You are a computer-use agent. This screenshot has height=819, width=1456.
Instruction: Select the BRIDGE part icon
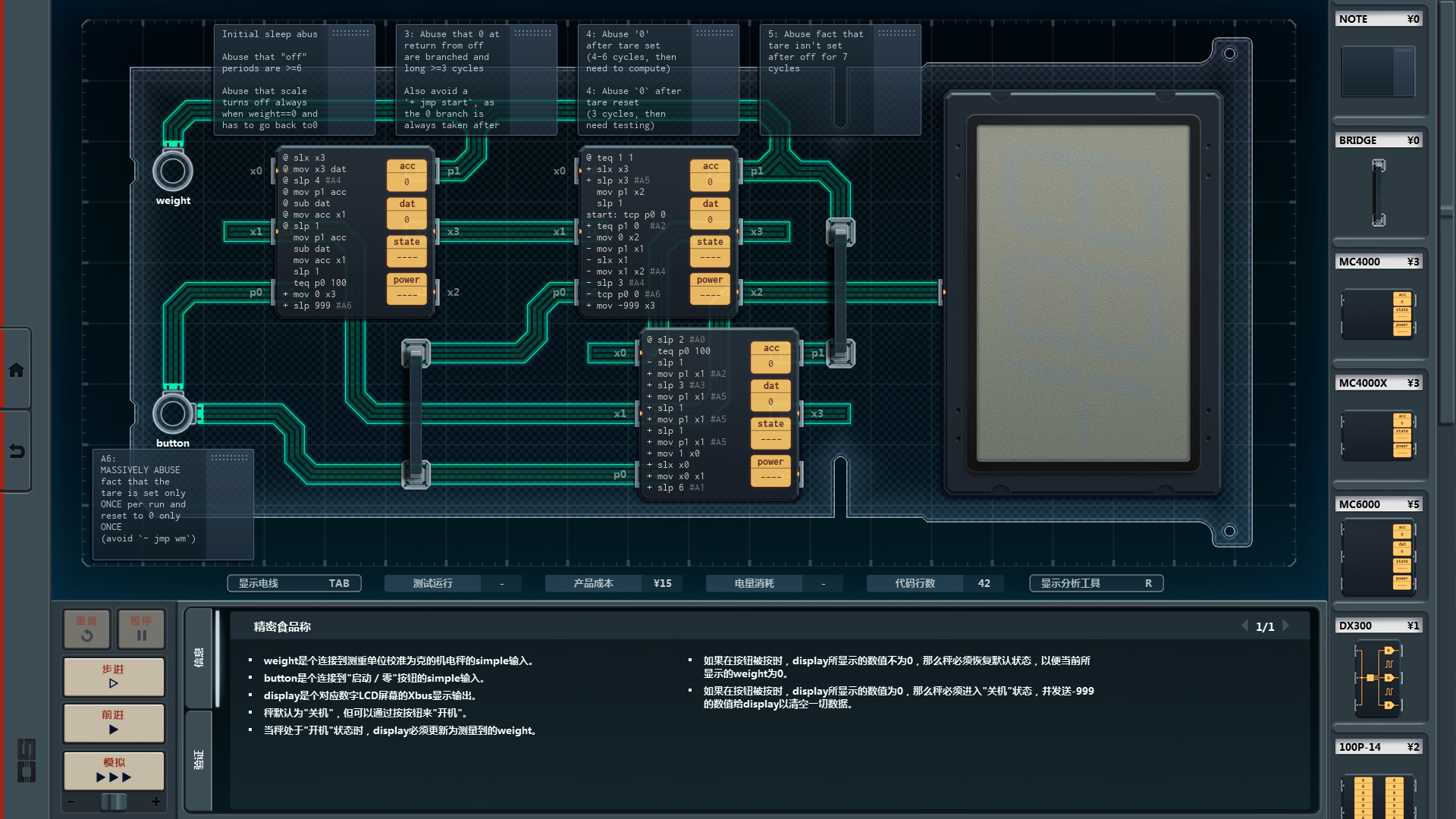point(1378,193)
